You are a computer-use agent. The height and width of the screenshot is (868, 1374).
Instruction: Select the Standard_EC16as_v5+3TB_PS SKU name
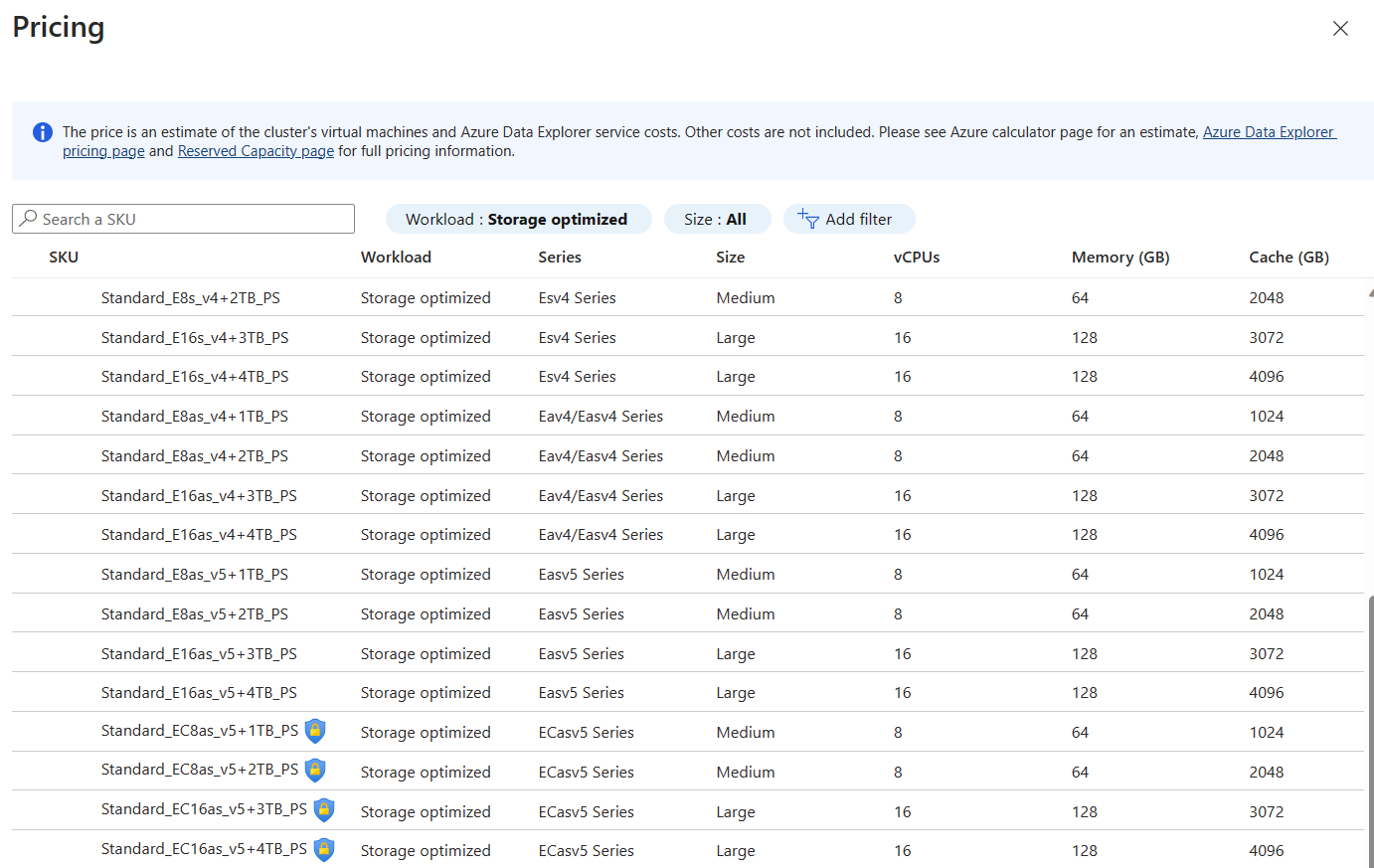point(204,808)
